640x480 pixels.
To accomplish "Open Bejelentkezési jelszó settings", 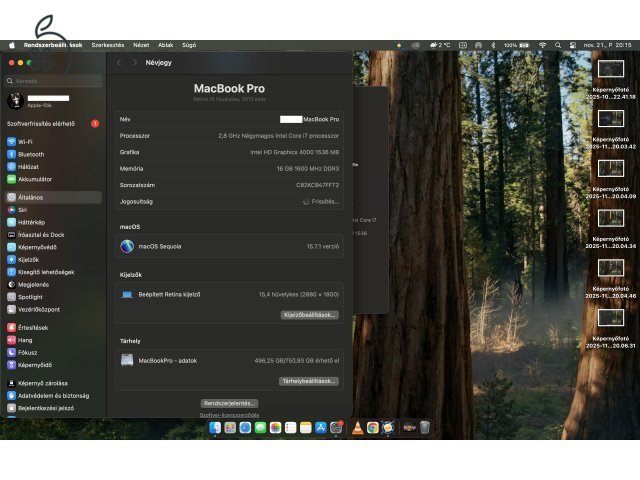I will click(40, 408).
